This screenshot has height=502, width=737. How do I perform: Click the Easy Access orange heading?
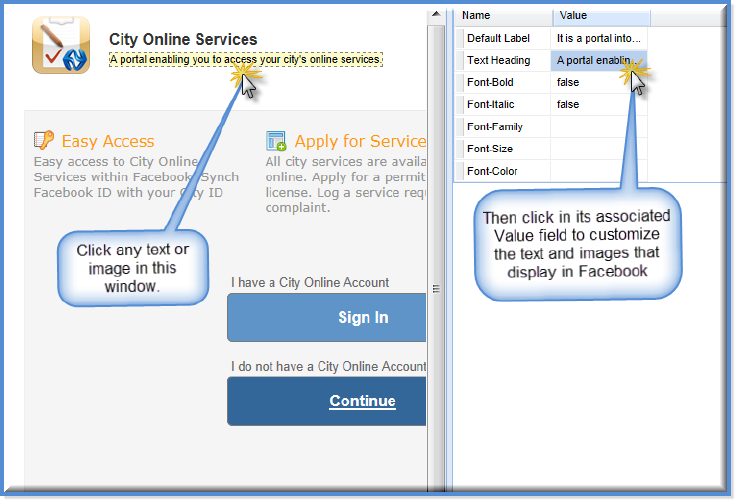pyautogui.click(x=108, y=141)
